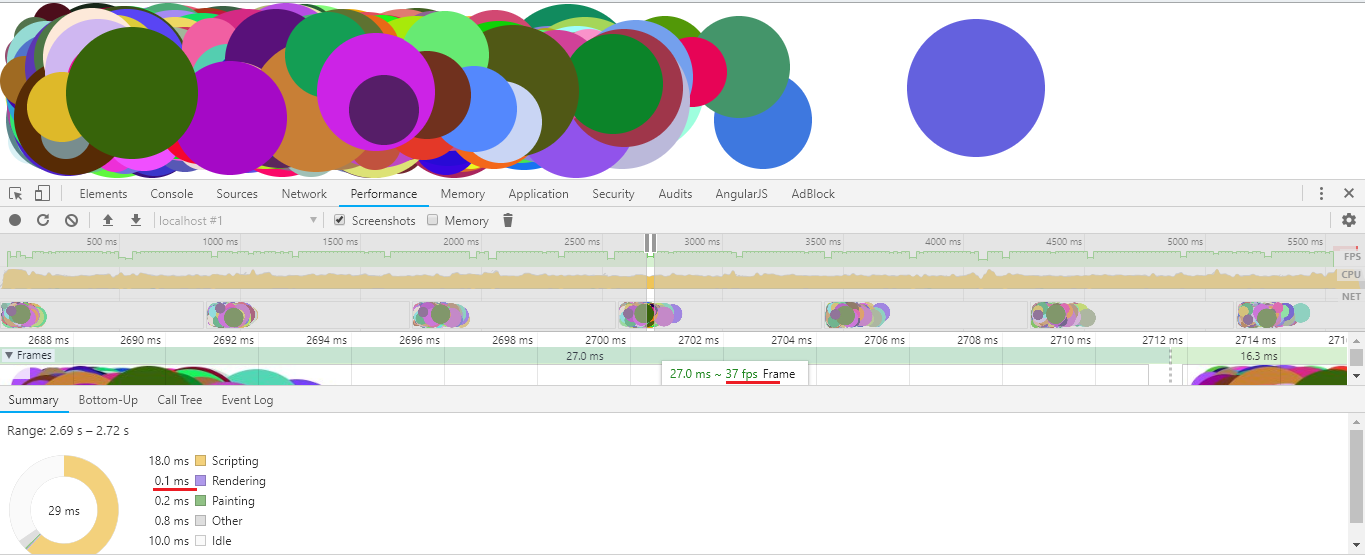Enable the Memory checkbox
The width and height of the screenshot is (1365, 555).
point(433,220)
